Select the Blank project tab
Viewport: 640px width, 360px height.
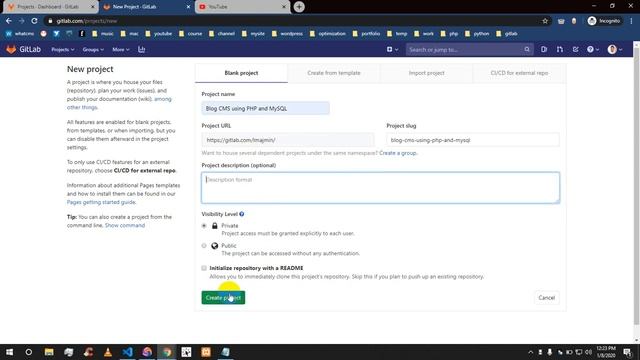tap(241, 73)
